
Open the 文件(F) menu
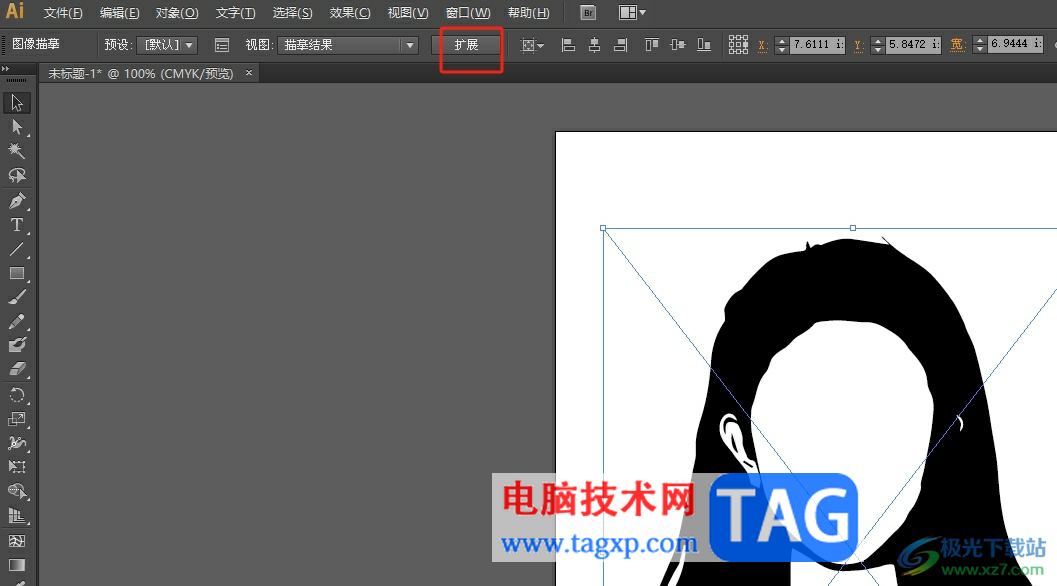tap(63, 13)
